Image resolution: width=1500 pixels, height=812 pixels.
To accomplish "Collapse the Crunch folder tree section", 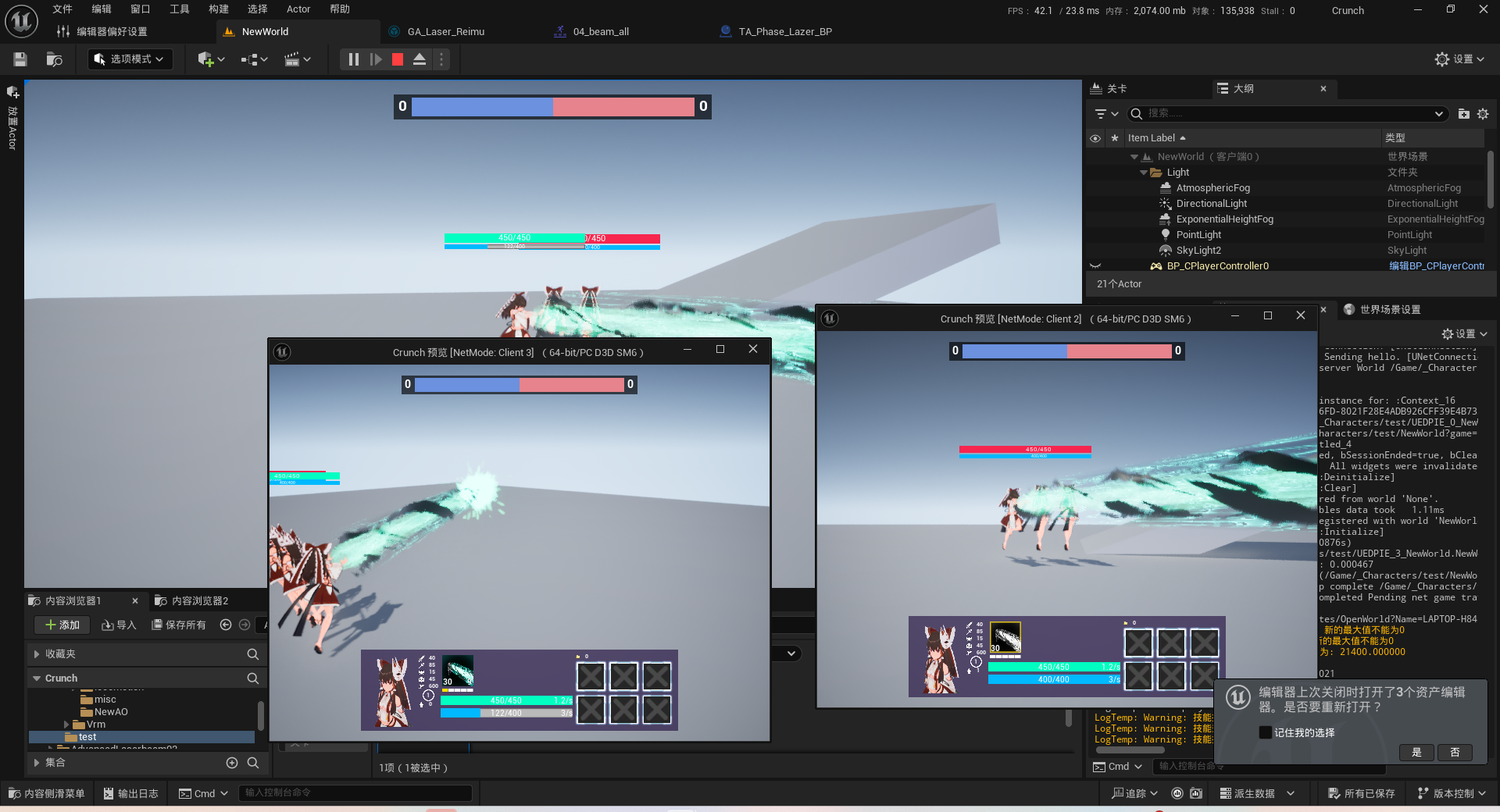I will click(x=37, y=678).
